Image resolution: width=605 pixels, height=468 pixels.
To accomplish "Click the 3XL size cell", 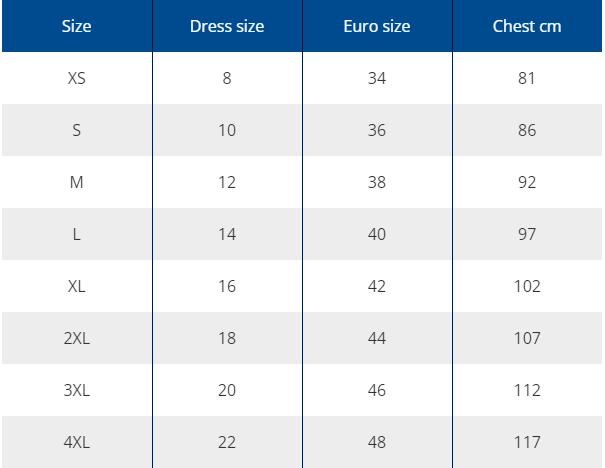I will (x=77, y=390).
